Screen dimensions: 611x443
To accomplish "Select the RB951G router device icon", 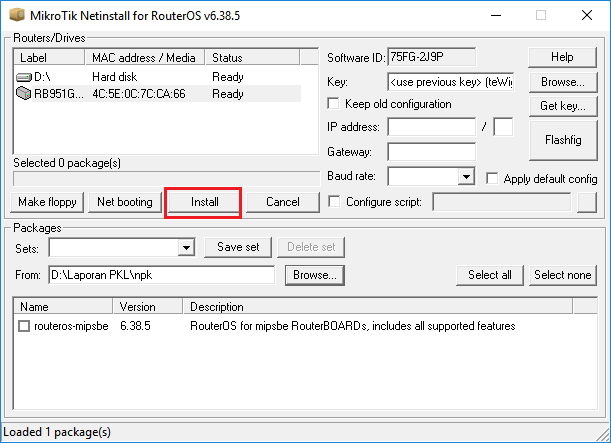I will (x=23, y=94).
